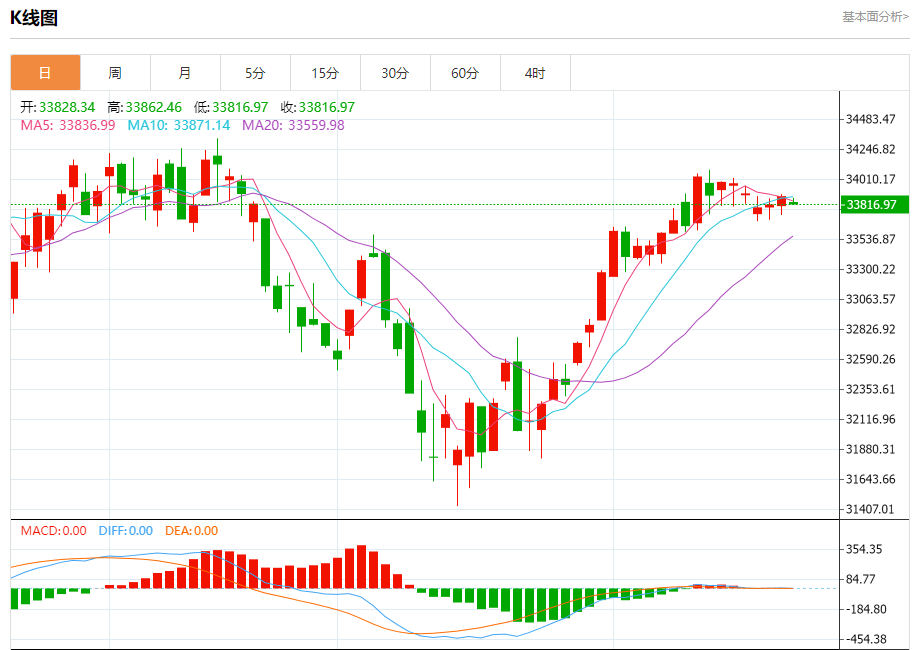919x650 pixels.
Task: Click the 收: 33816.97 close value
Action: point(318,107)
